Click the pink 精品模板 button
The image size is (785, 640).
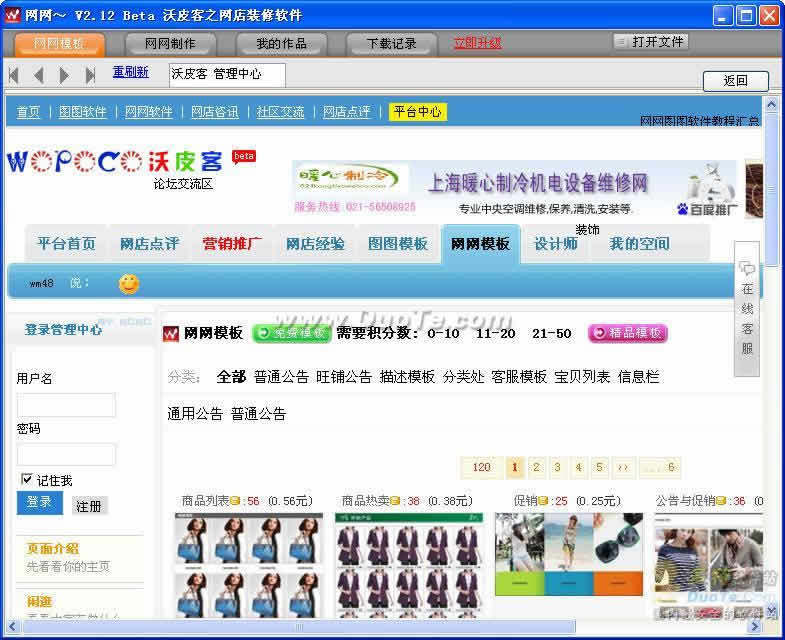pyautogui.click(x=628, y=333)
